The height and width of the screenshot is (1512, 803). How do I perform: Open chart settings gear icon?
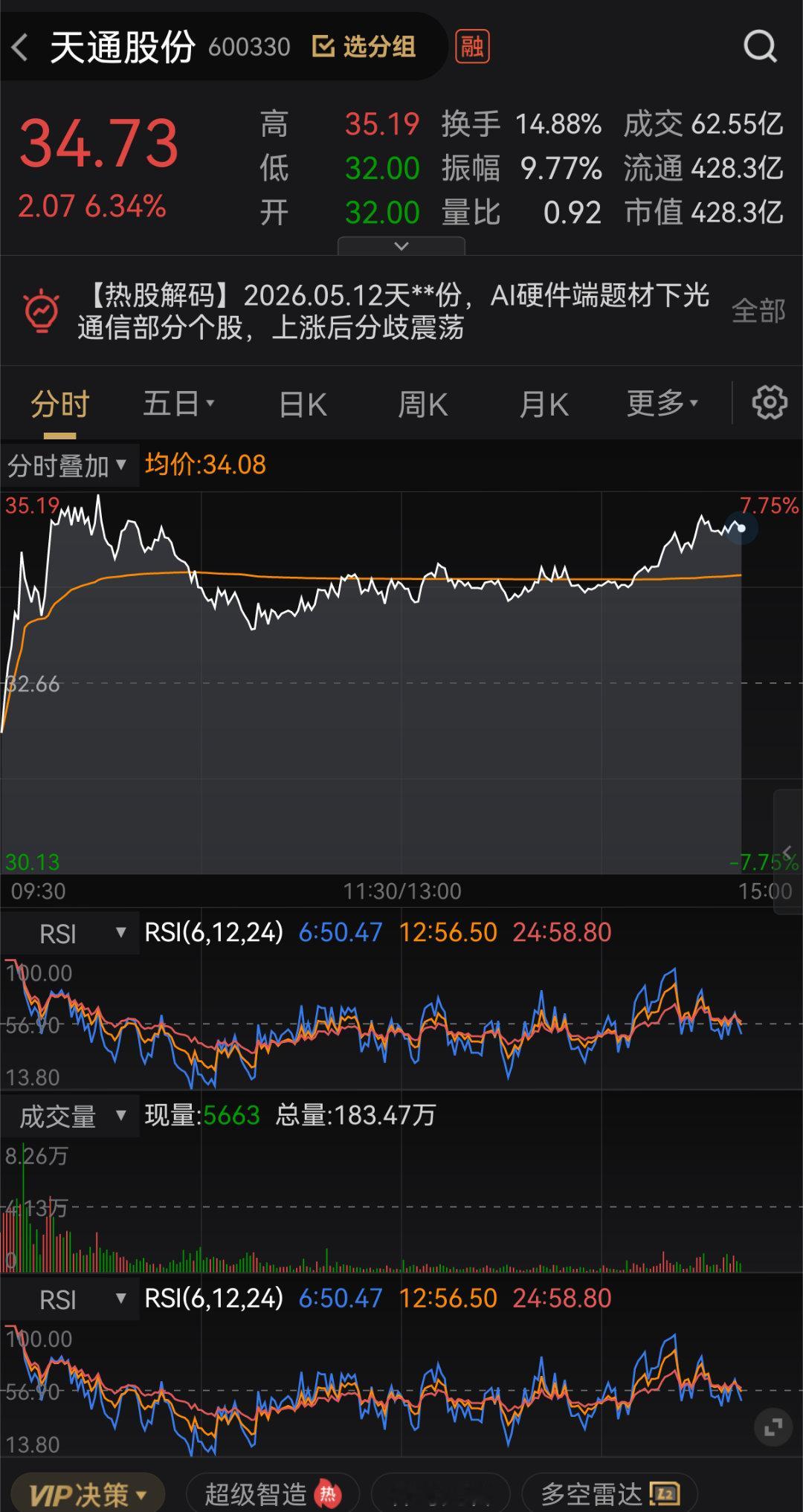coord(769,403)
